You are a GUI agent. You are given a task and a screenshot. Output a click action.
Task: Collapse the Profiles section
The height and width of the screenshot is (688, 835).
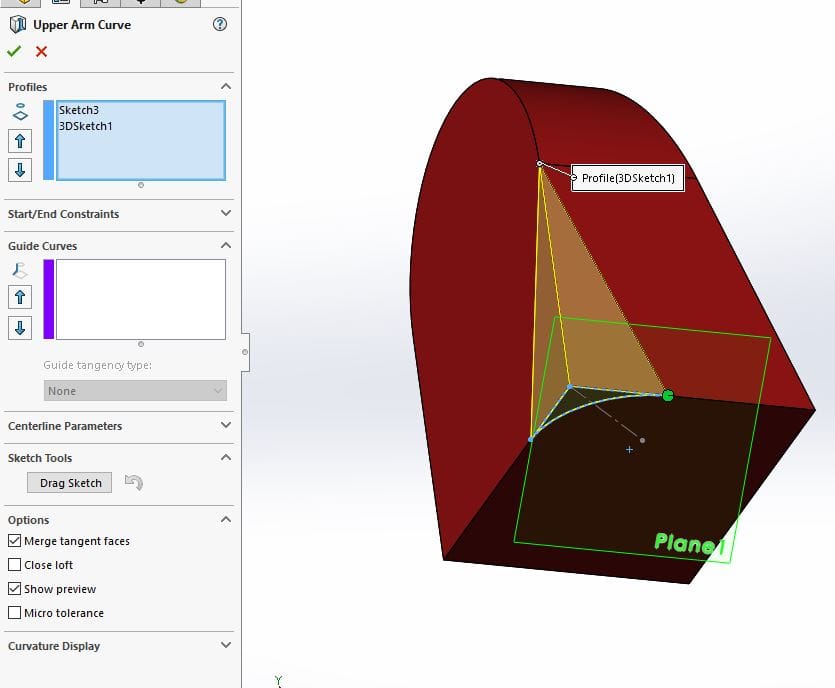pos(226,86)
